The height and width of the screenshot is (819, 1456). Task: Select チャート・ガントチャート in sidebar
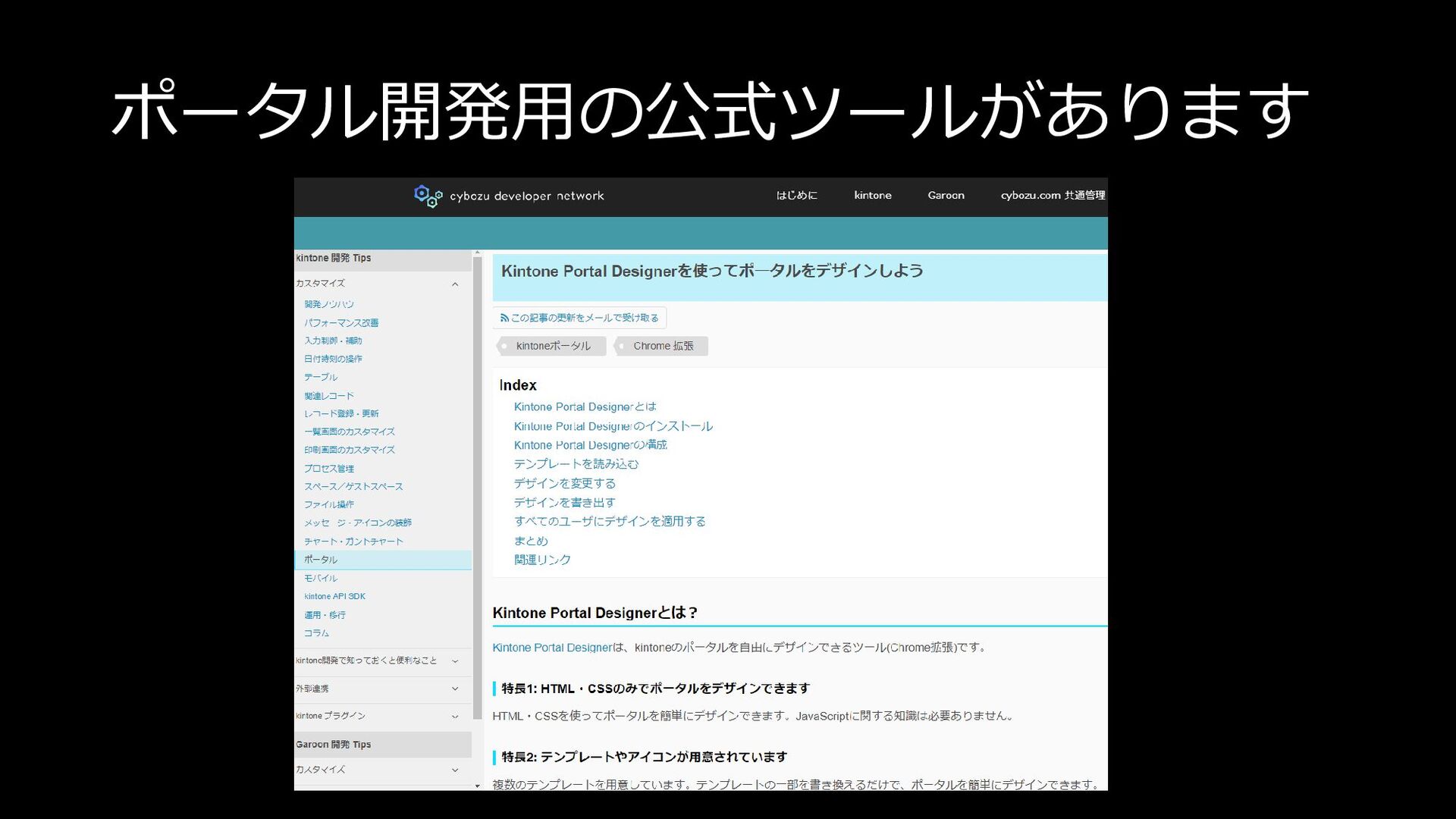click(x=353, y=541)
